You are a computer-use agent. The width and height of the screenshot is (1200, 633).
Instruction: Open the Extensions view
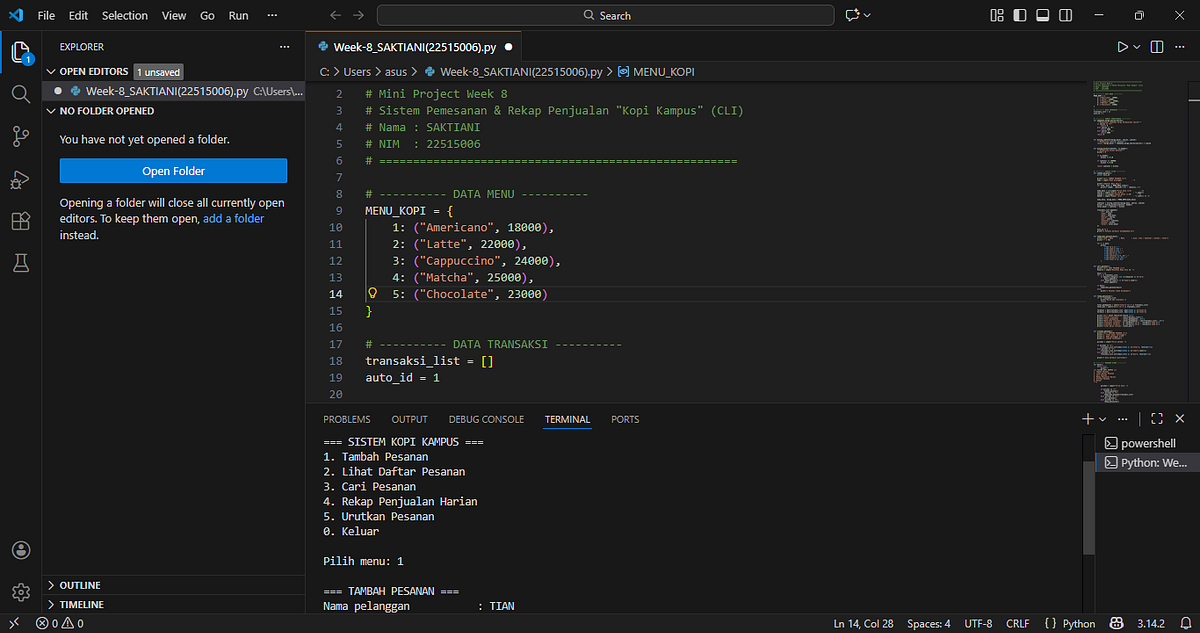pos(20,222)
